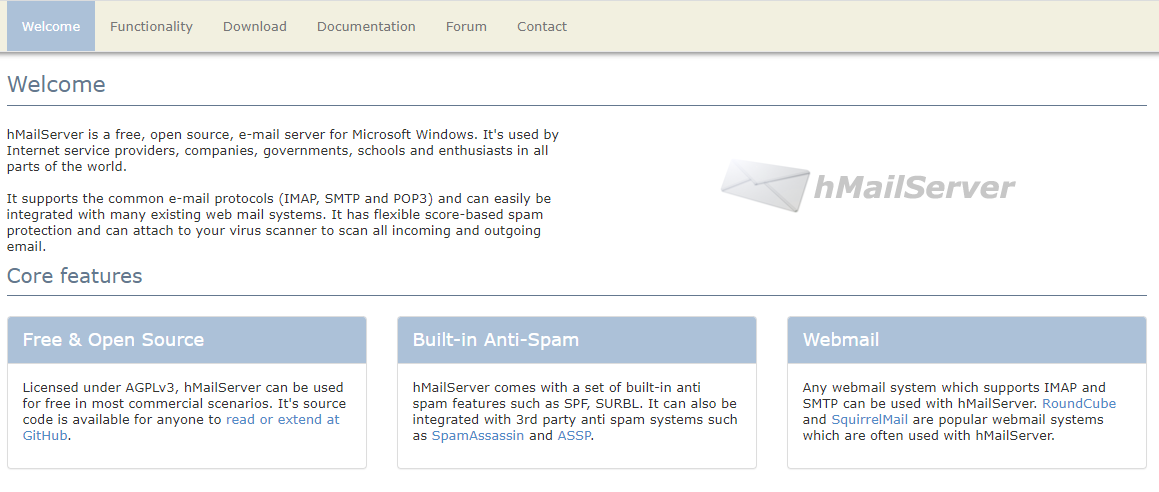
Task: Click the 'Core features' section heading
Action: click(x=75, y=276)
